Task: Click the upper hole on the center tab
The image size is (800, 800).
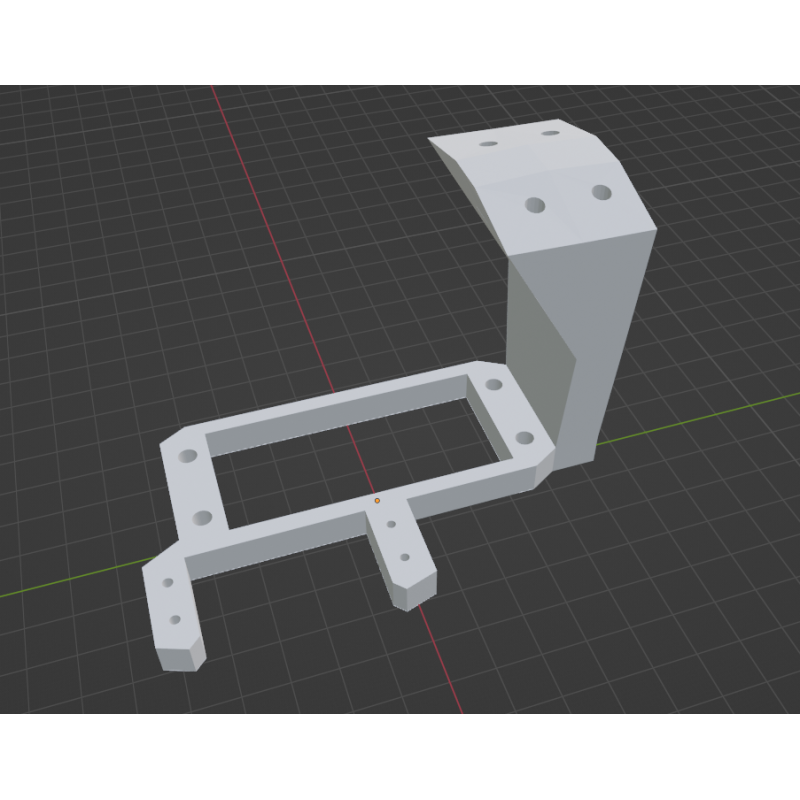Action: [x=391, y=523]
